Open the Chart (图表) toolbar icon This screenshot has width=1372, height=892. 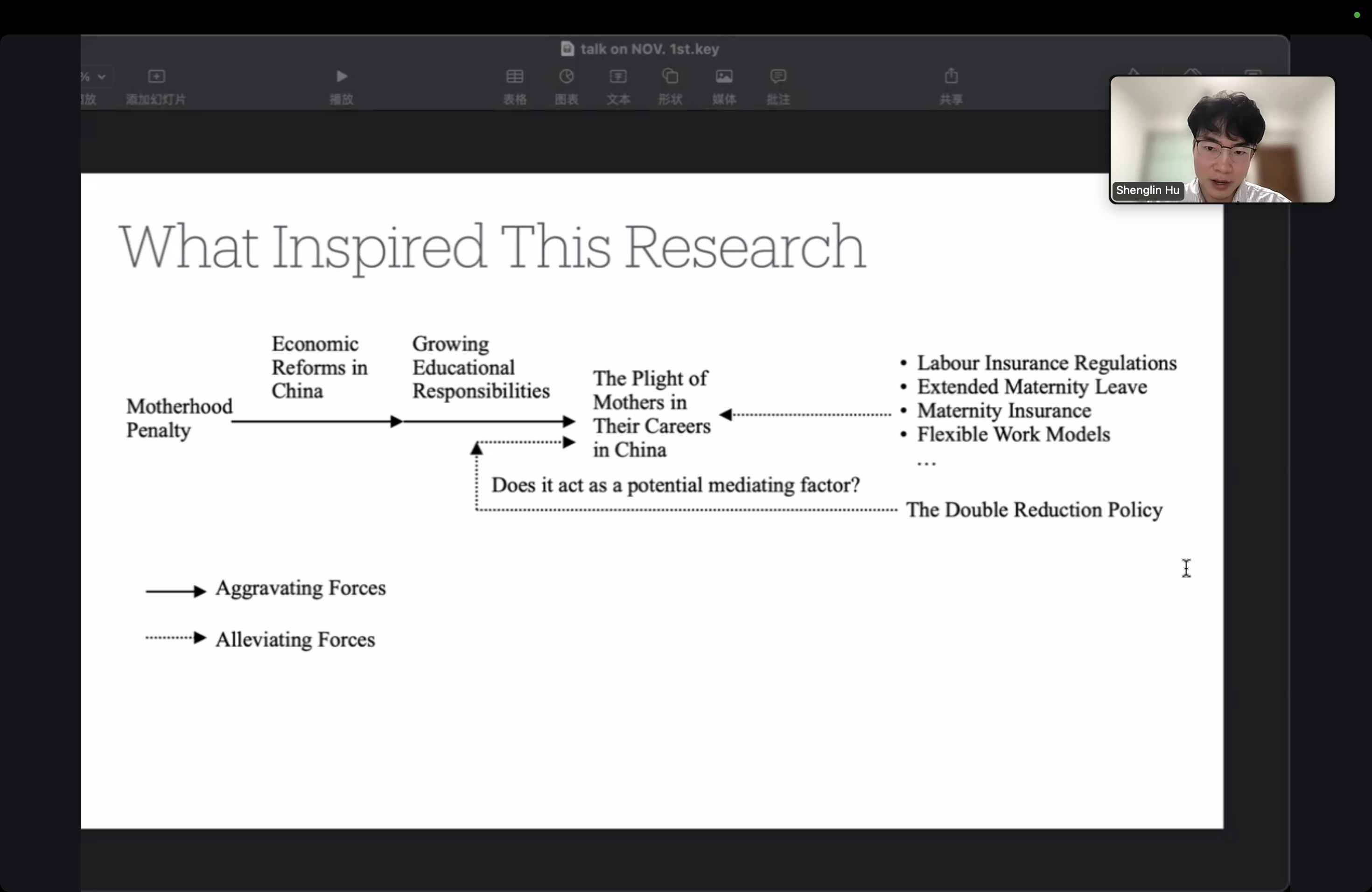(567, 77)
